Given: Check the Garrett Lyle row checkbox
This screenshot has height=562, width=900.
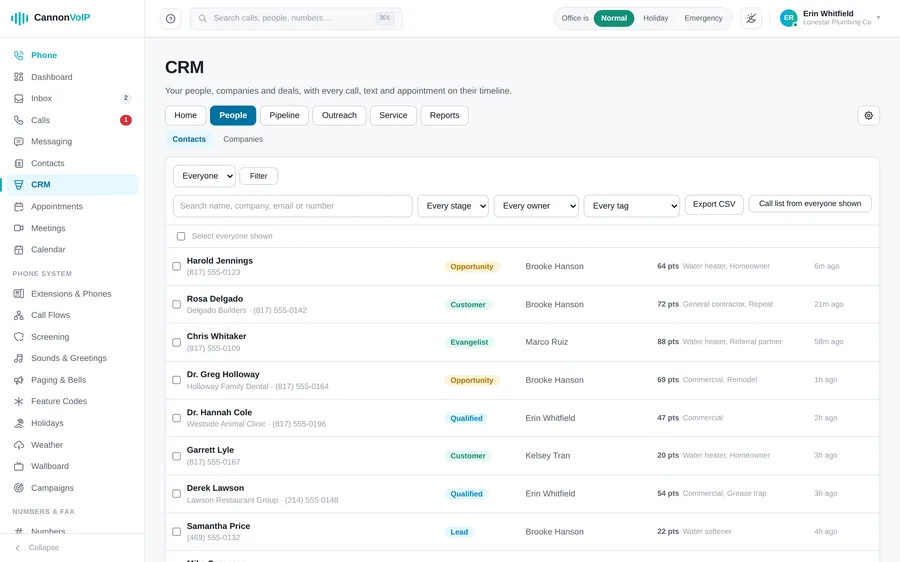Looking at the screenshot, I should click(177, 456).
